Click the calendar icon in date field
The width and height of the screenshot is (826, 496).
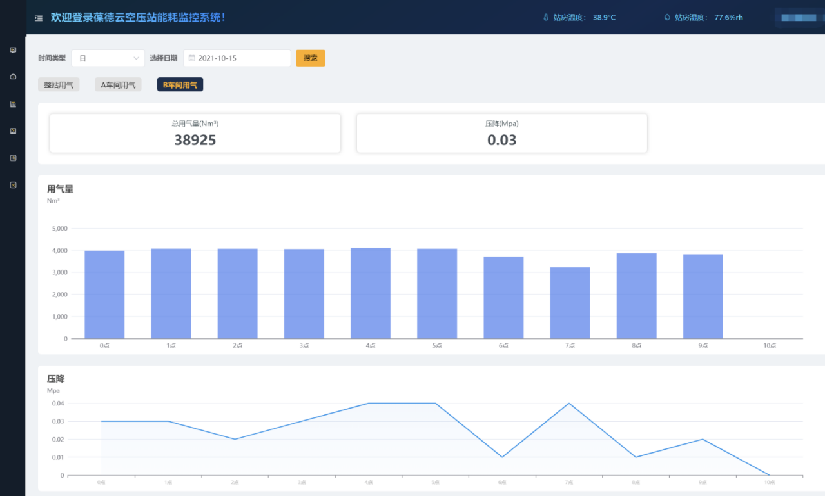tap(192, 58)
